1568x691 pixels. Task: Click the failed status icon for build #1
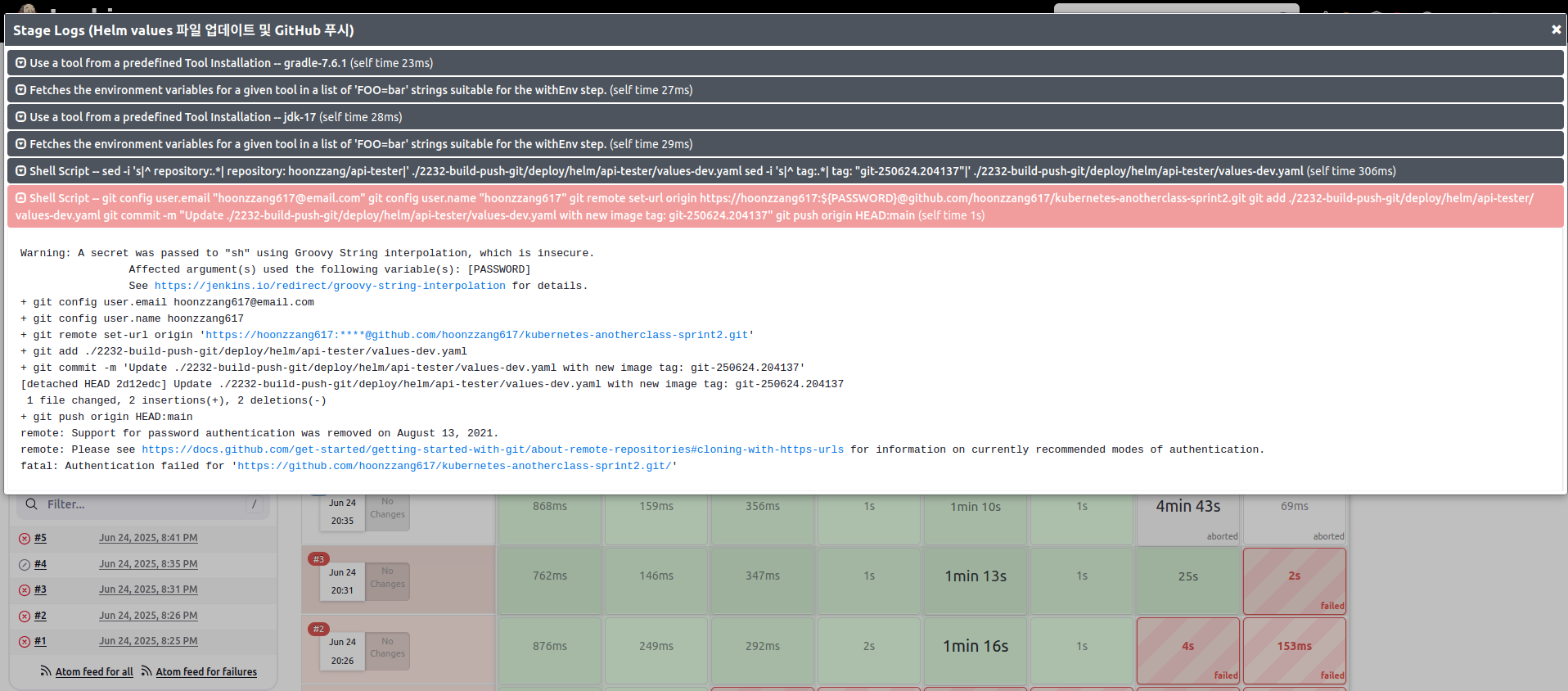coord(25,642)
